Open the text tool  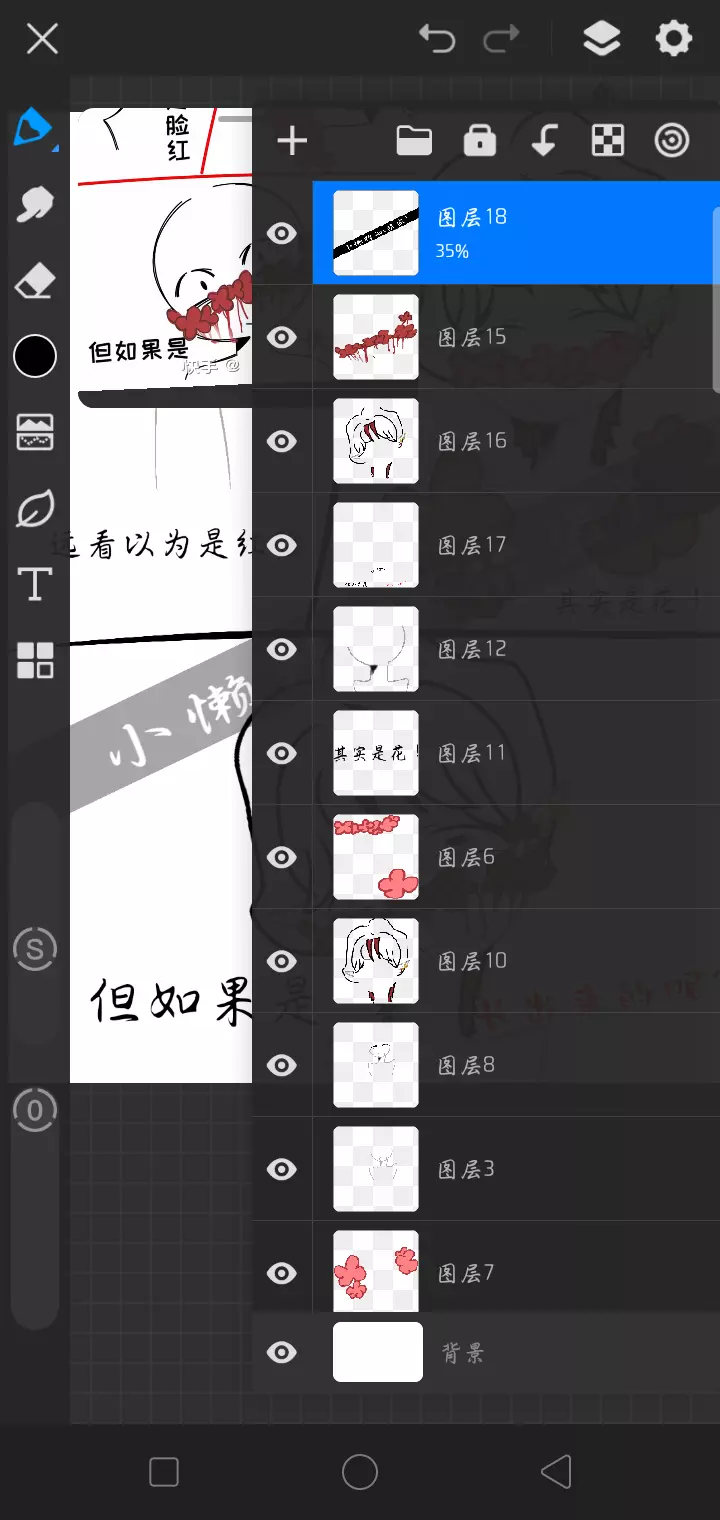pyautogui.click(x=35, y=584)
